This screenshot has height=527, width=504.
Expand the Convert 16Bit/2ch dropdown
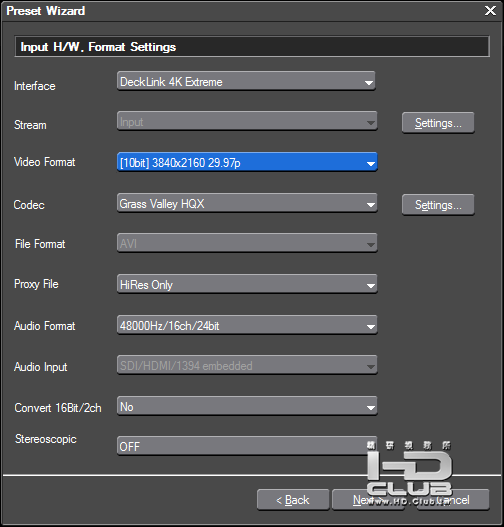pos(247,406)
